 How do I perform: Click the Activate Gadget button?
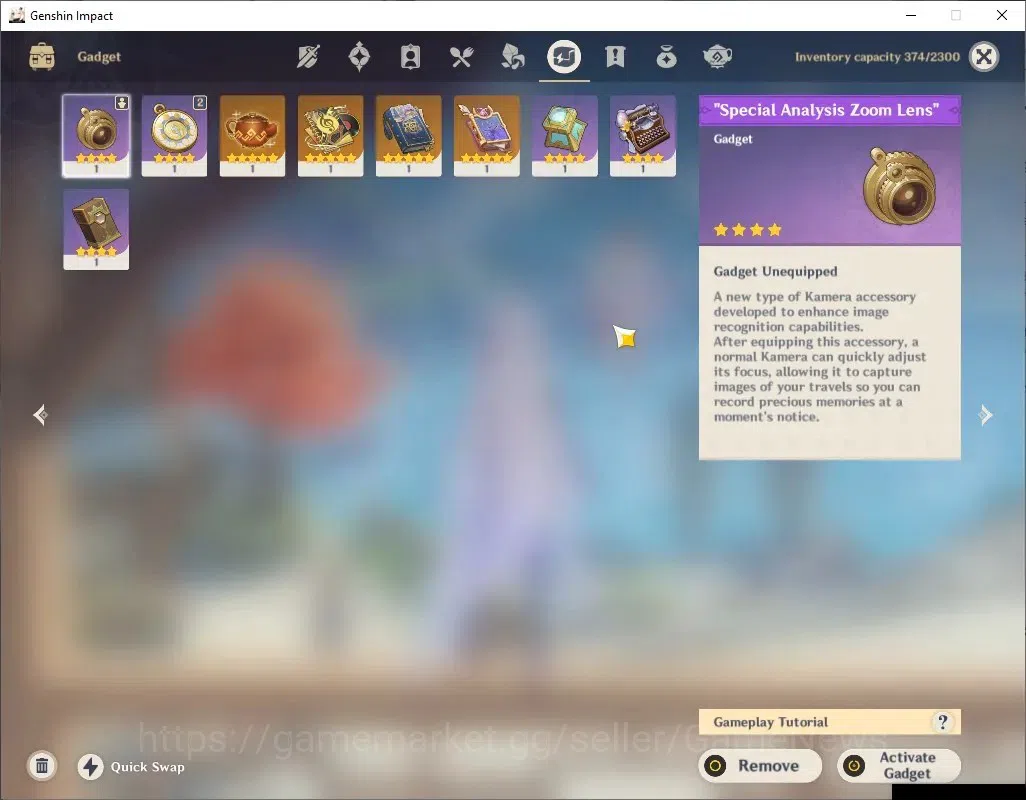[x=899, y=766]
